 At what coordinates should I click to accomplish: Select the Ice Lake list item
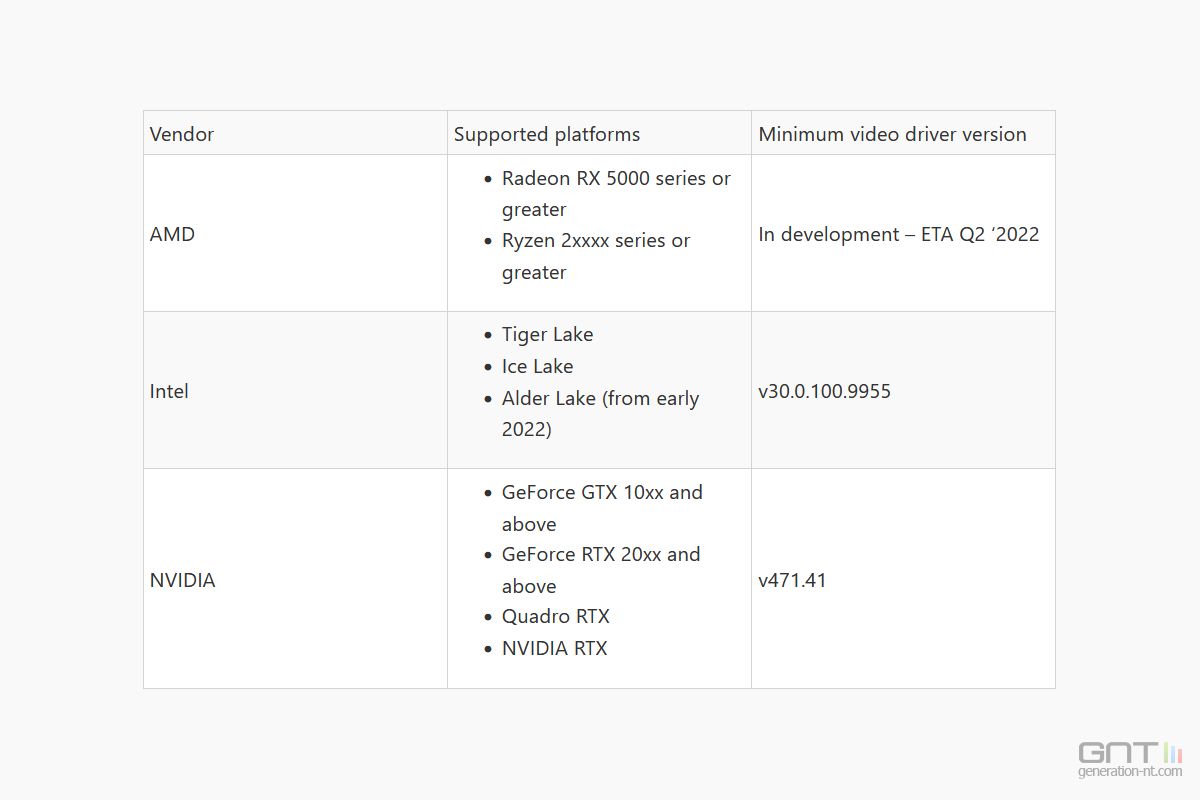point(538,366)
